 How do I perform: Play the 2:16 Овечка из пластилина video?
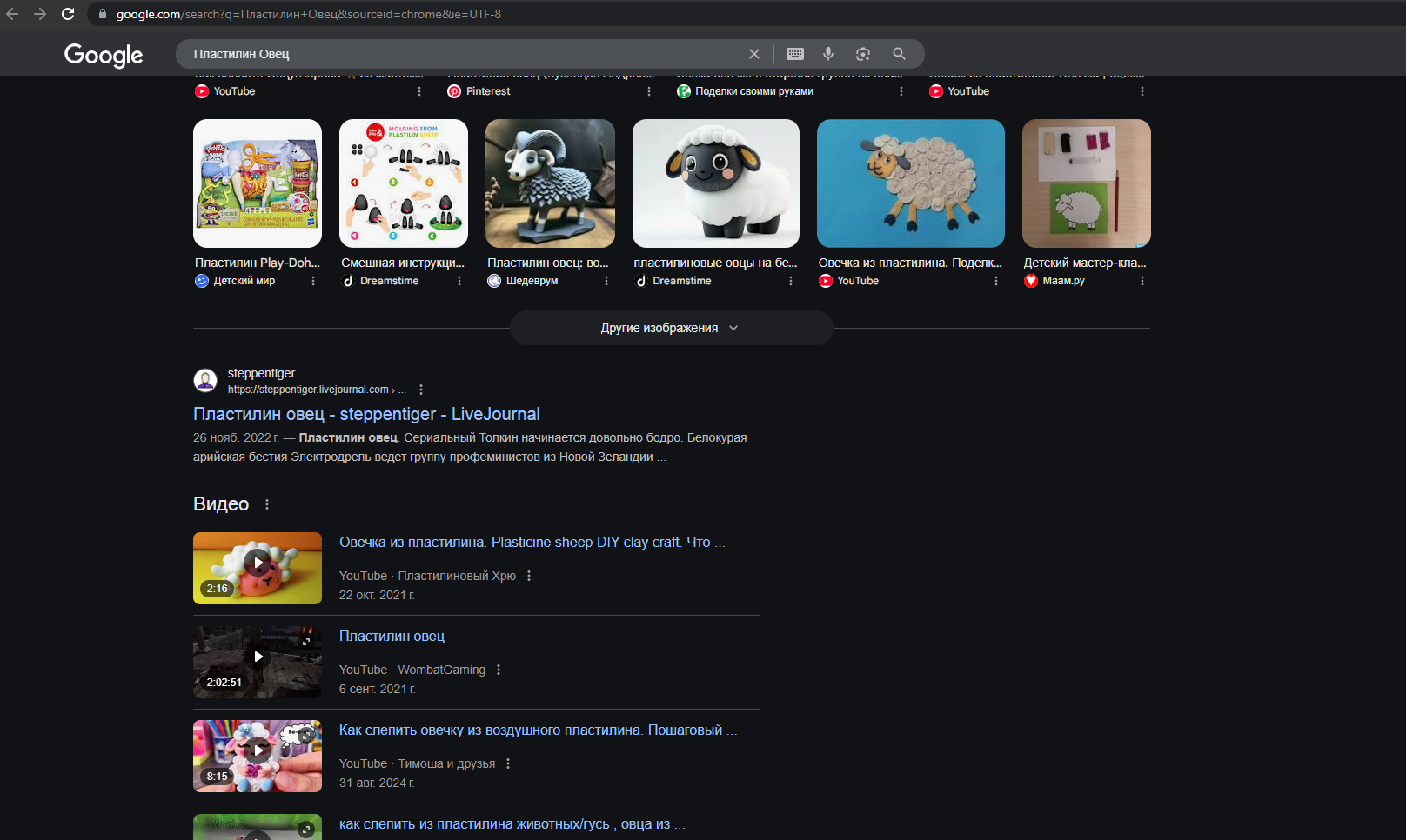pyautogui.click(x=258, y=568)
